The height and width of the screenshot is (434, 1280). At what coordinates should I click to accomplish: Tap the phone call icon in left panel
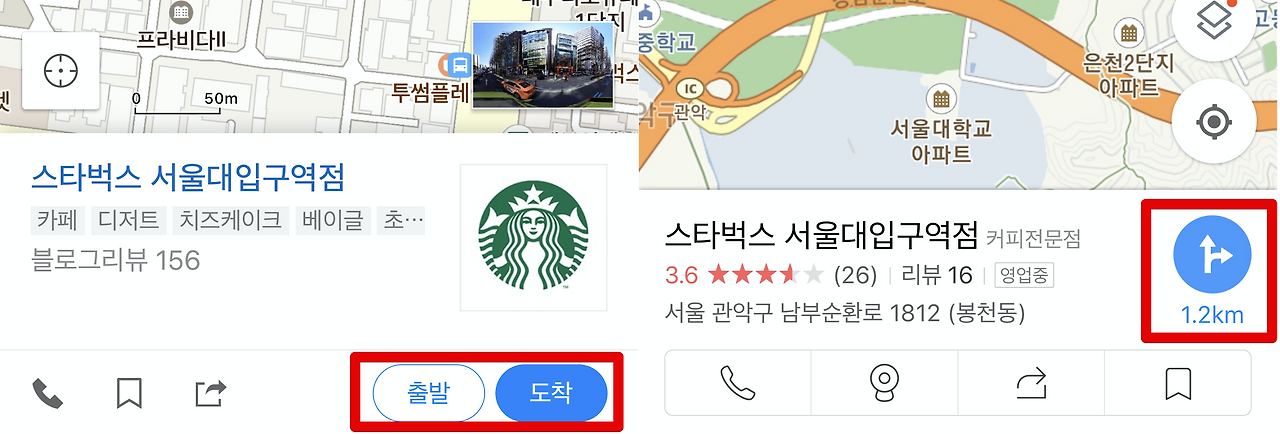(x=48, y=394)
